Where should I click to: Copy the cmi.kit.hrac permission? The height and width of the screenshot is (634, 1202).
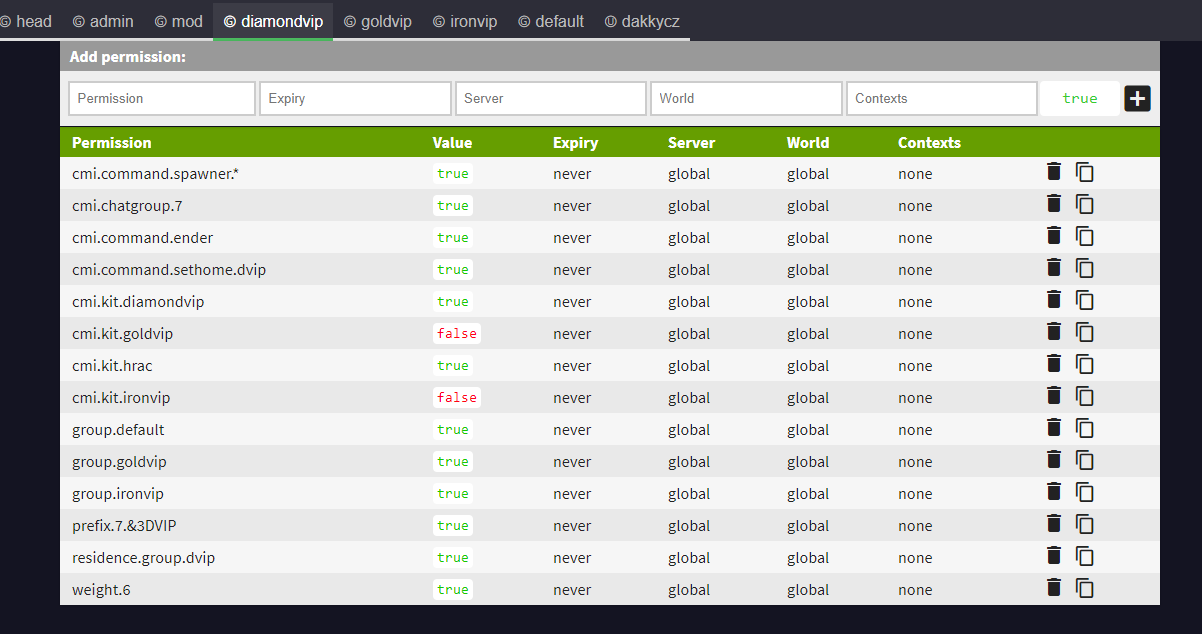[x=1085, y=364]
